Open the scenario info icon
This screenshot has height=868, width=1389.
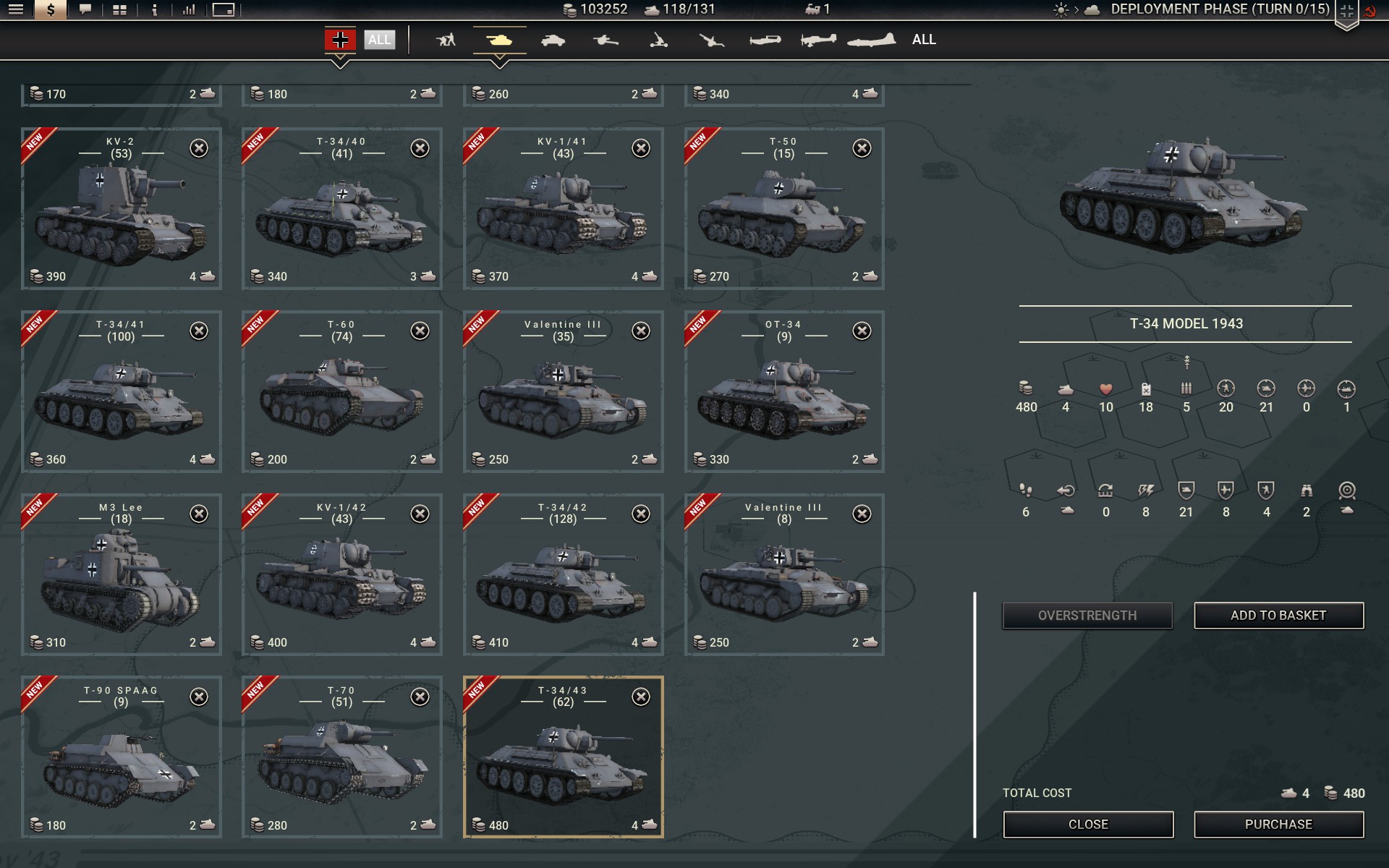[154, 10]
